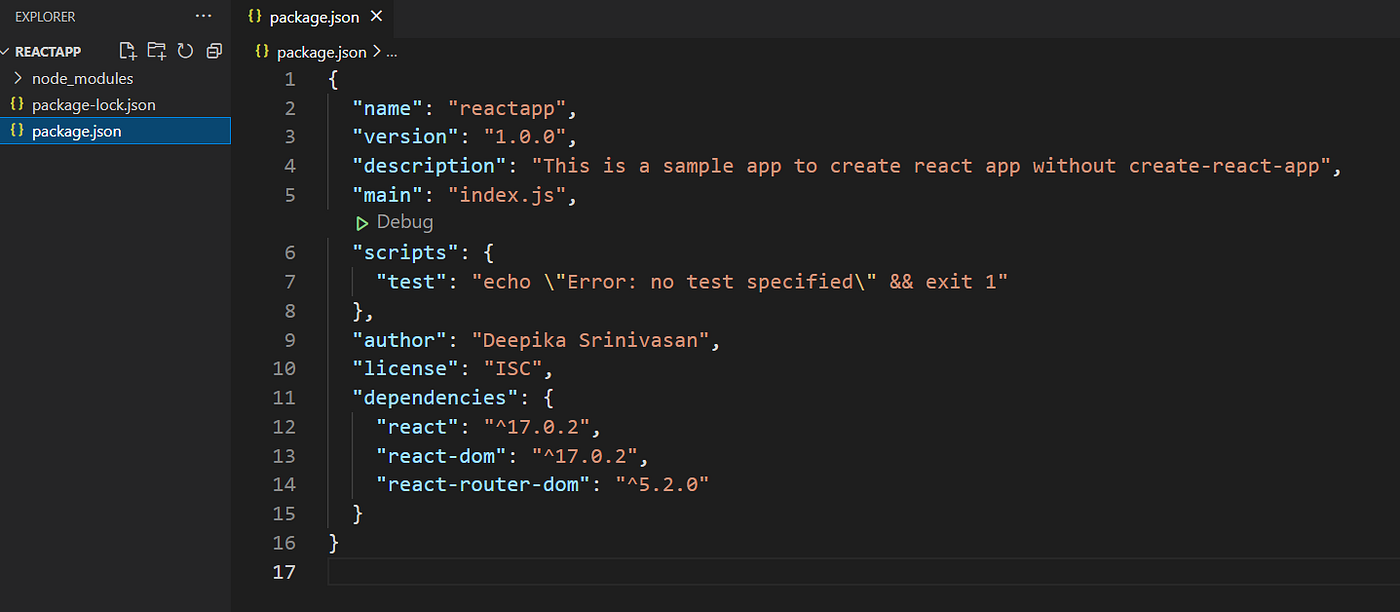
Task: Create a new file in the Explorer
Action: coord(127,50)
